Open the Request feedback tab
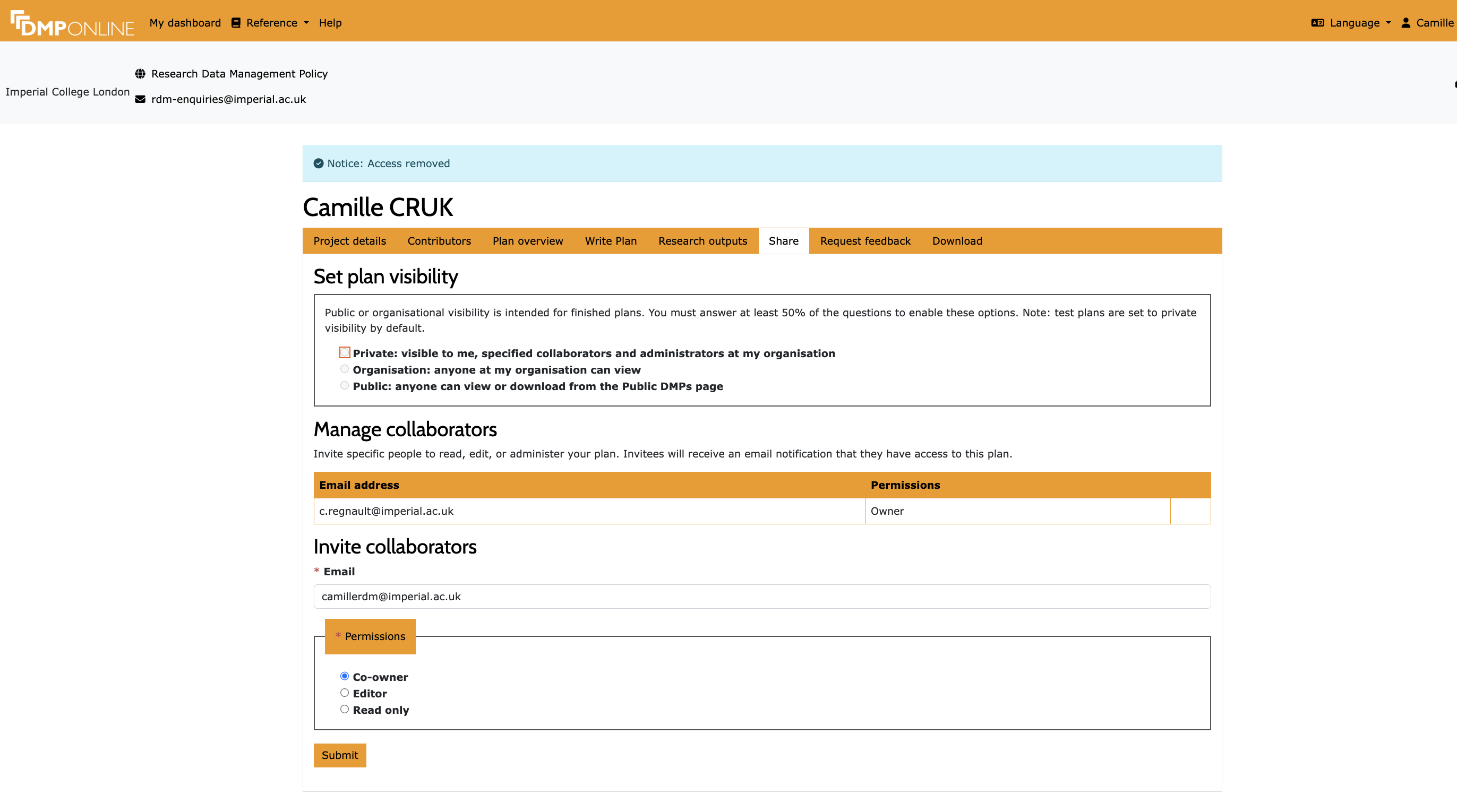This screenshot has height=812, width=1457. click(x=865, y=241)
